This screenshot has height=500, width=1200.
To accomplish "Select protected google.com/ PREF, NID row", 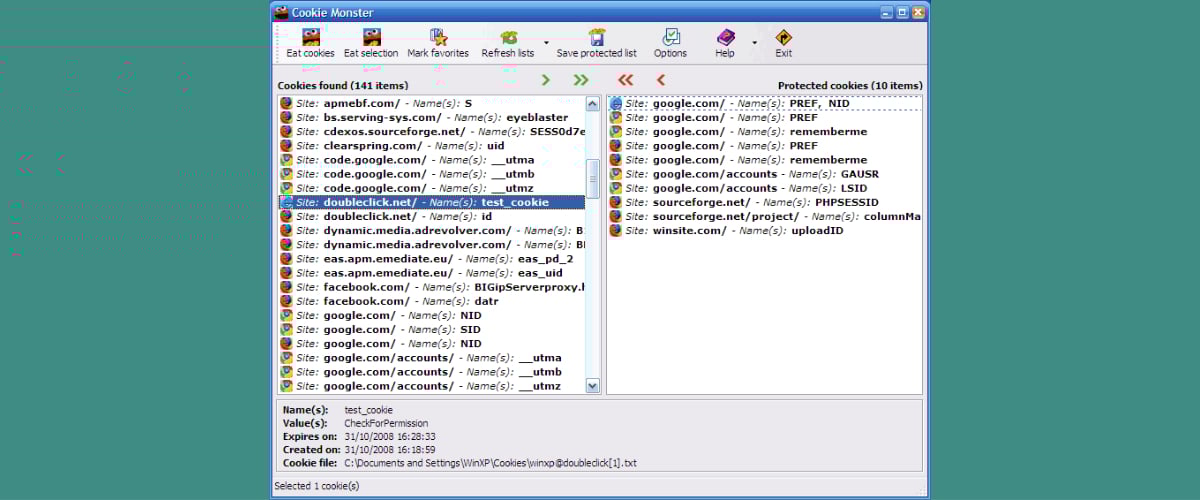I will coord(765,103).
